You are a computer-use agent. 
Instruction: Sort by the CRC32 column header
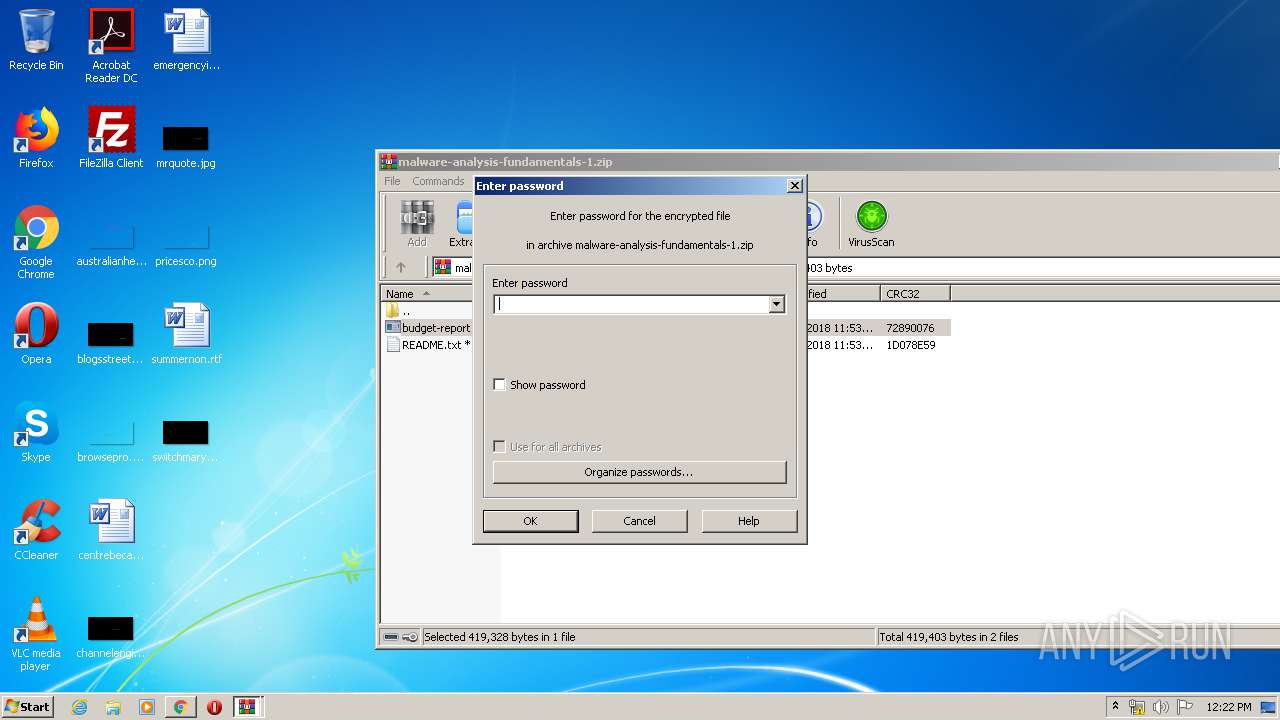[915, 294]
